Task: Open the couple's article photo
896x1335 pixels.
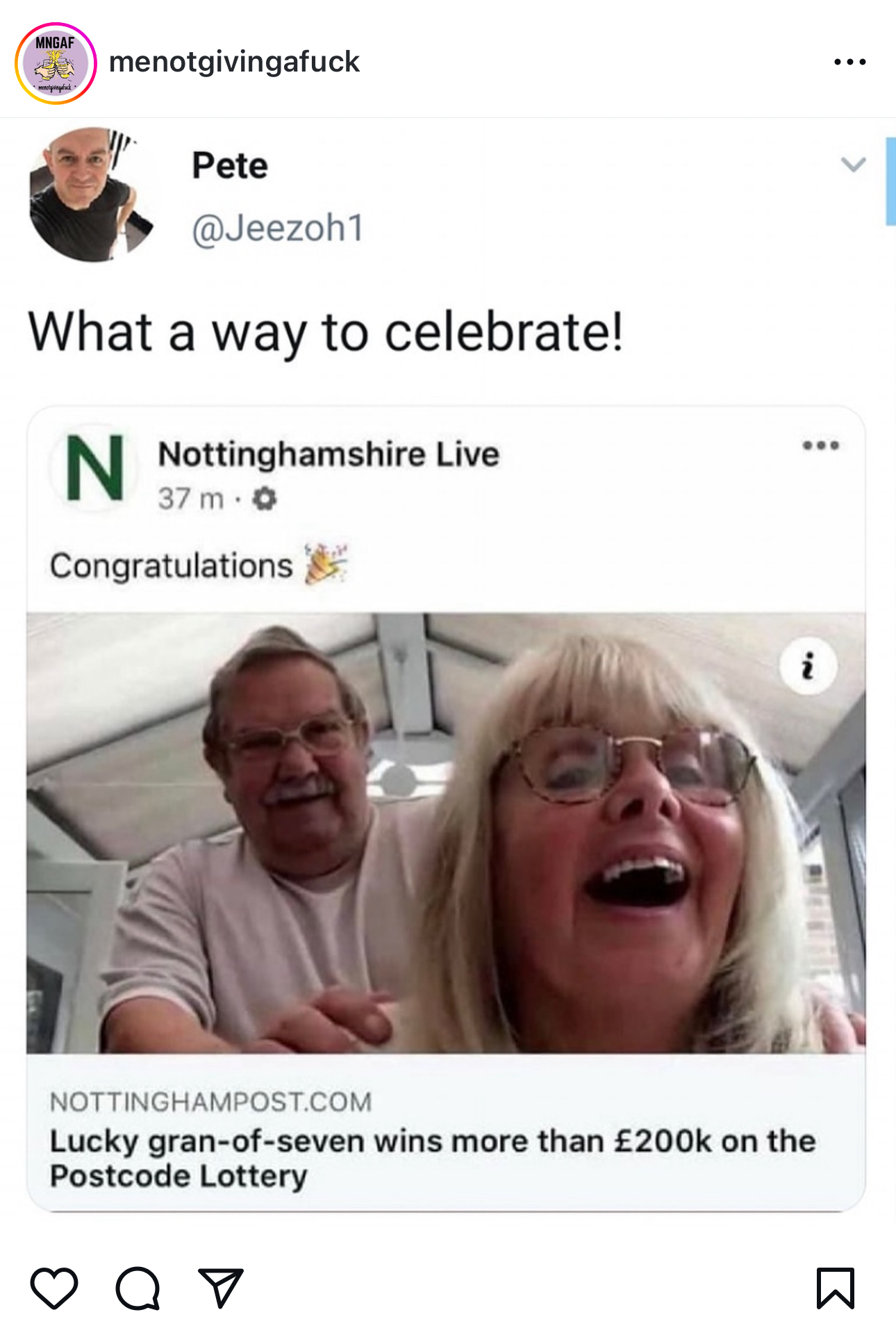Action: point(446,832)
